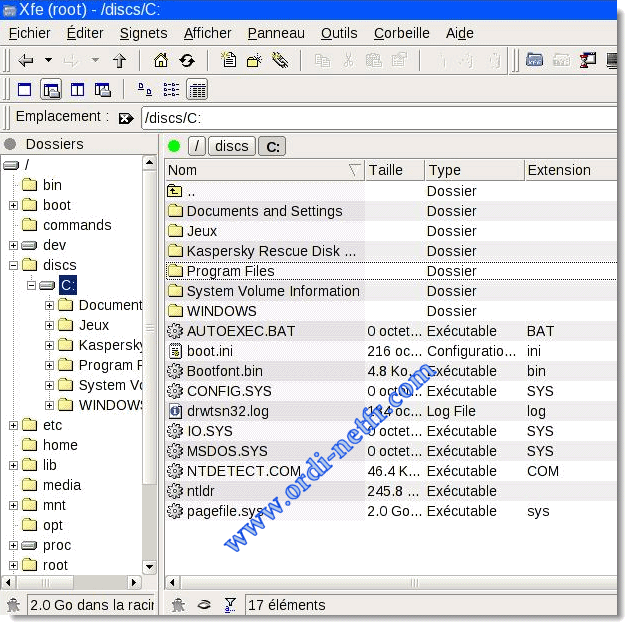Toggle hidden files icon in file panel status
This screenshot has width=625, height=623.
(x=178, y=605)
